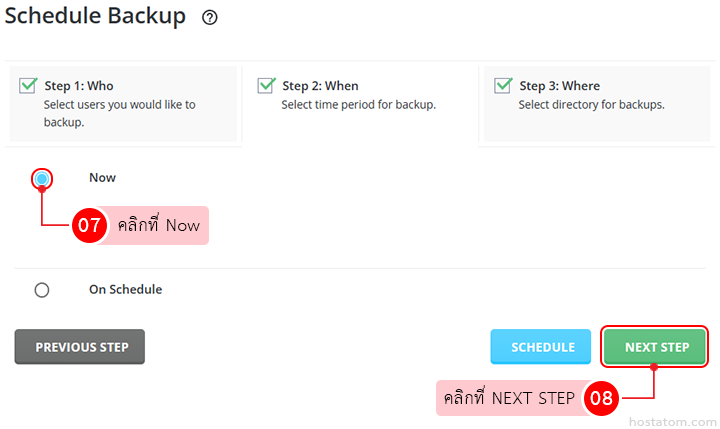The height and width of the screenshot is (429, 720).
Task: Choose the On Schedule radio button
Action: 41,290
